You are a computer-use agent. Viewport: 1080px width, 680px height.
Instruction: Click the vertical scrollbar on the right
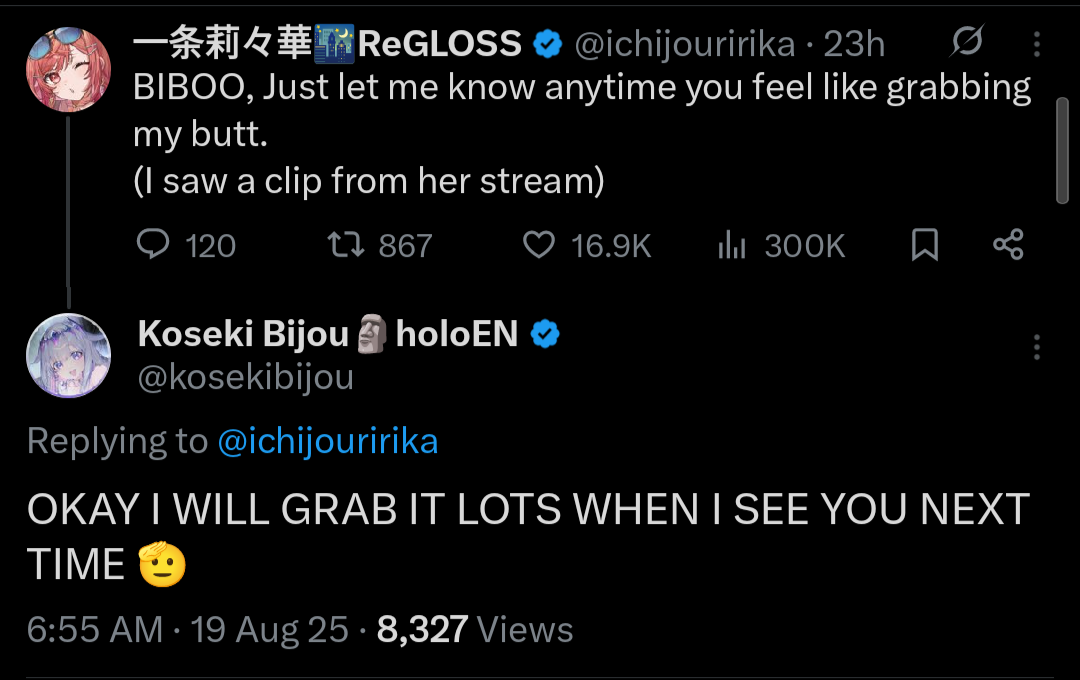point(1062,150)
